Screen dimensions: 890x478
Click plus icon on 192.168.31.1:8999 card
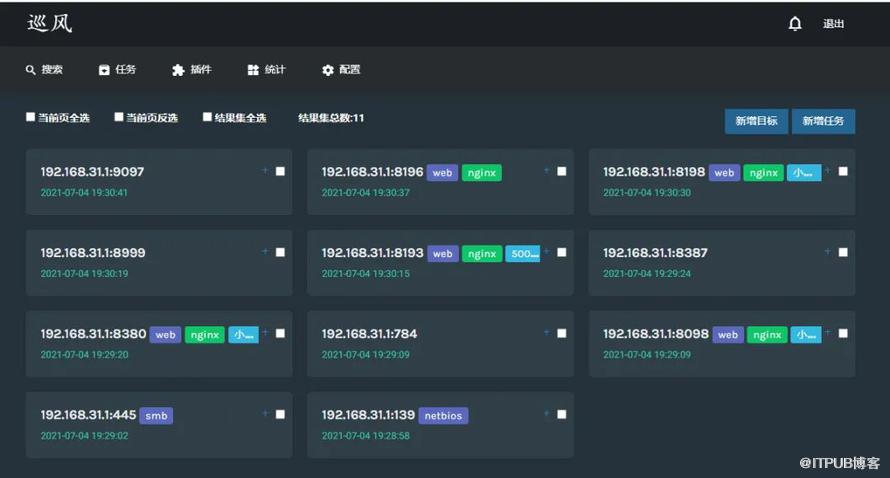[265, 251]
